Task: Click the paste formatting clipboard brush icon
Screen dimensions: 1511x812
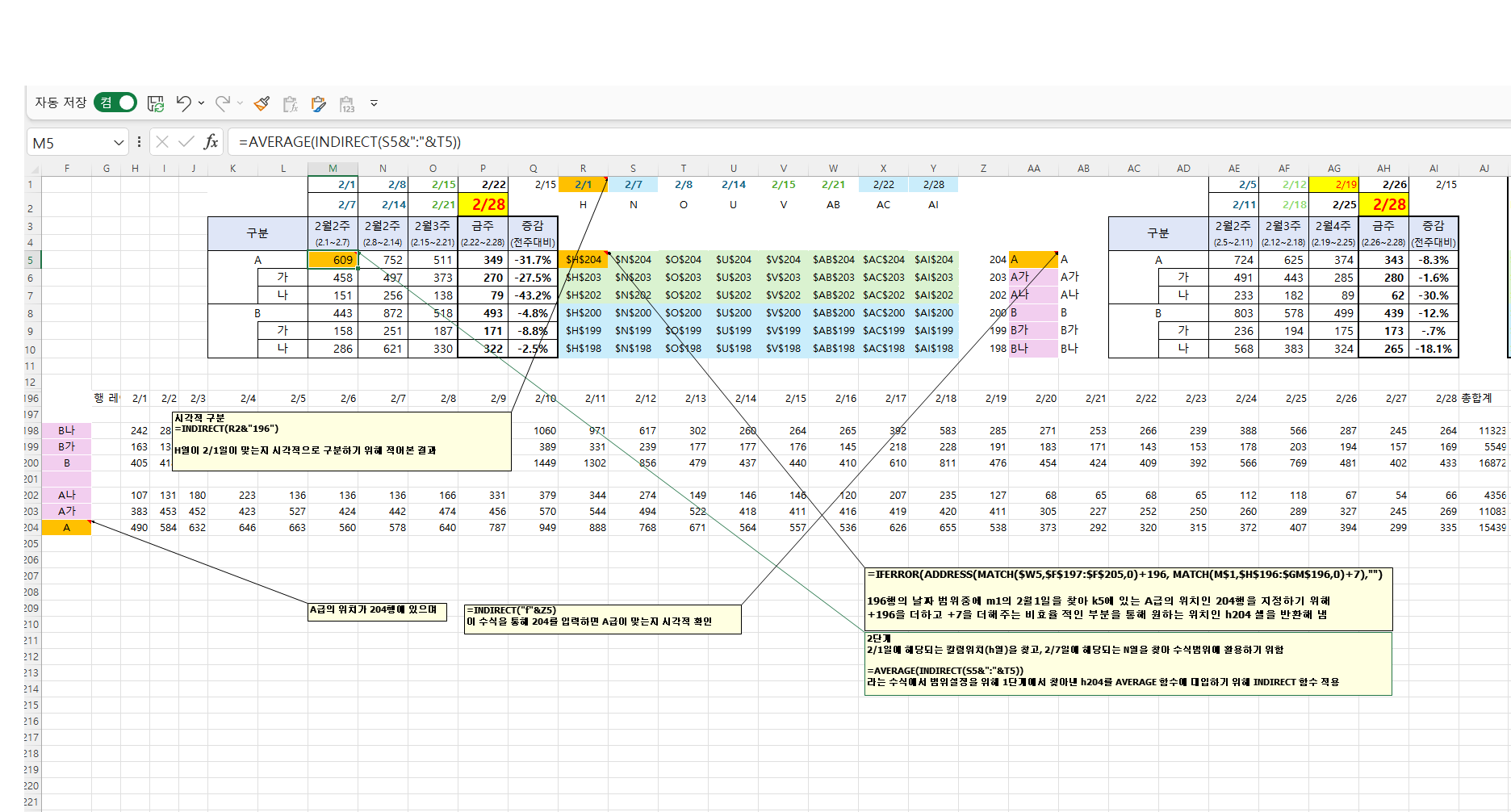Action: (x=319, y=103)
